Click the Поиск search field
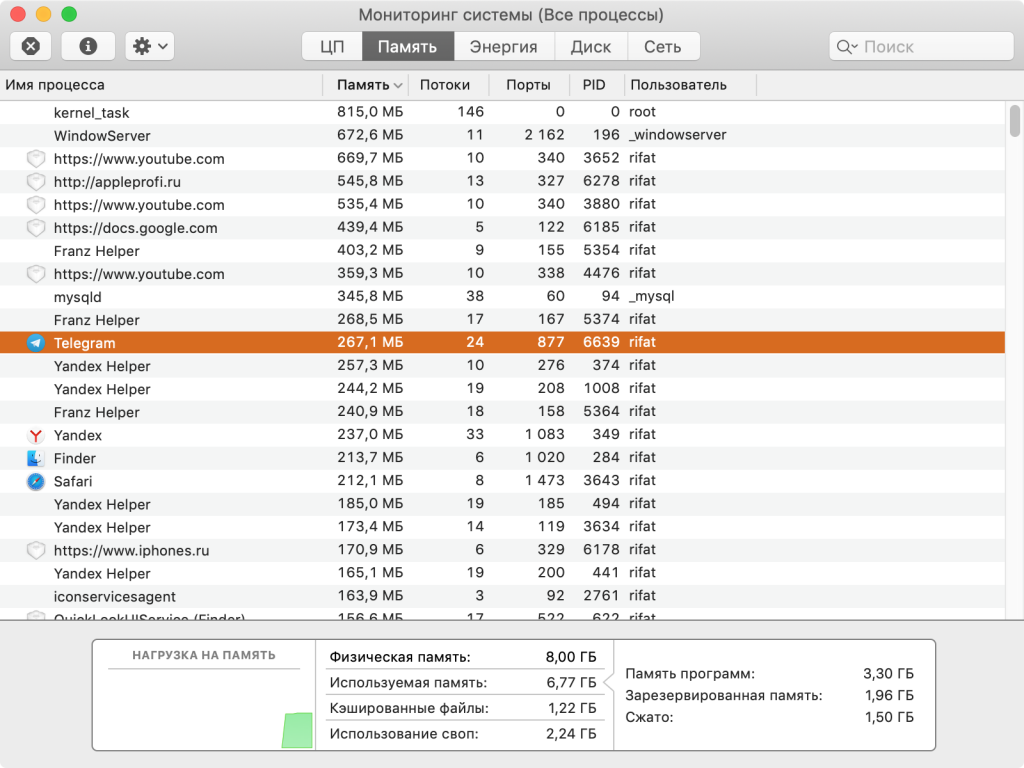 (921, 46)
